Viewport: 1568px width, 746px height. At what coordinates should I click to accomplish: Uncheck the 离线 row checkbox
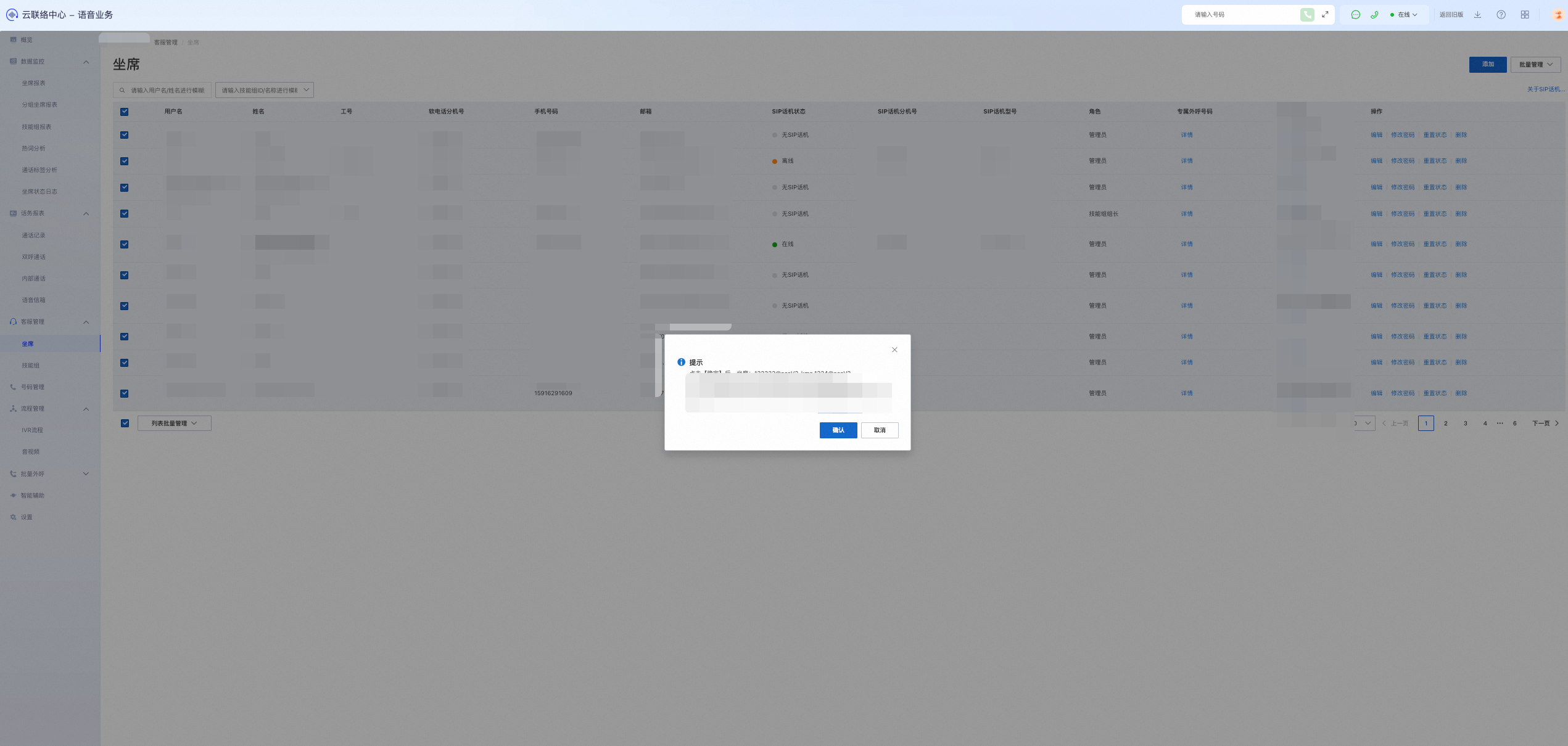coord(125,161)
